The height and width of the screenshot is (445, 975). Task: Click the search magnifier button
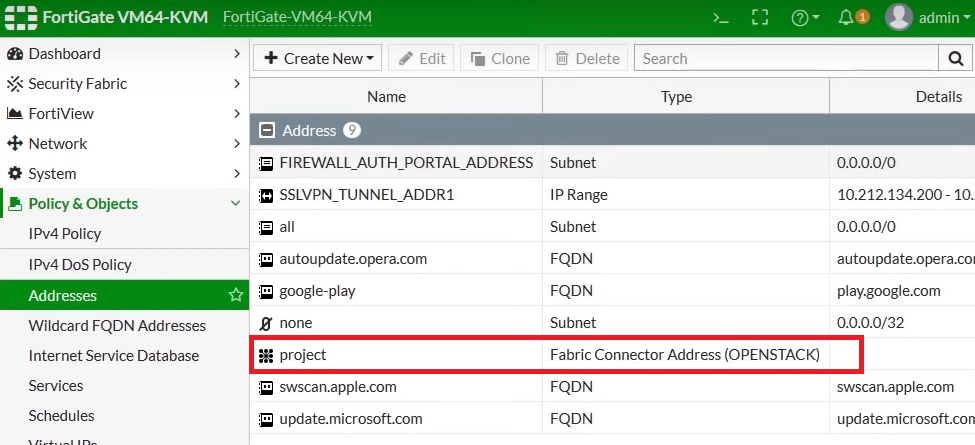coord(956,58)
